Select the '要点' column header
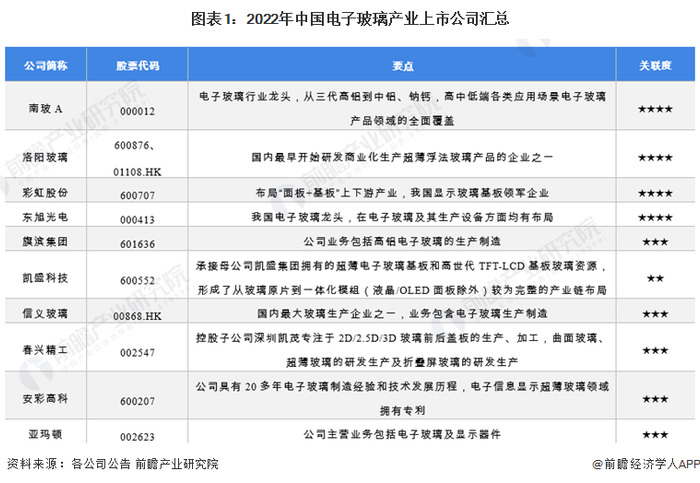The width and height of the screenshot is (700, 483). pyautogui.click(x=402, y=66)
